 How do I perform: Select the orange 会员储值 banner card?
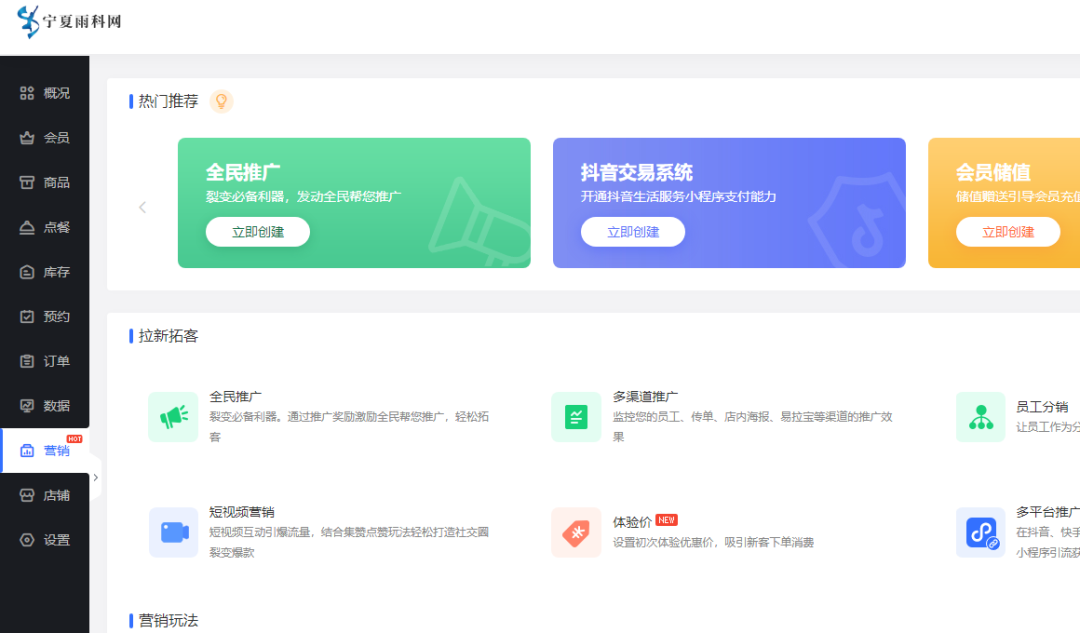point(1004,203)
